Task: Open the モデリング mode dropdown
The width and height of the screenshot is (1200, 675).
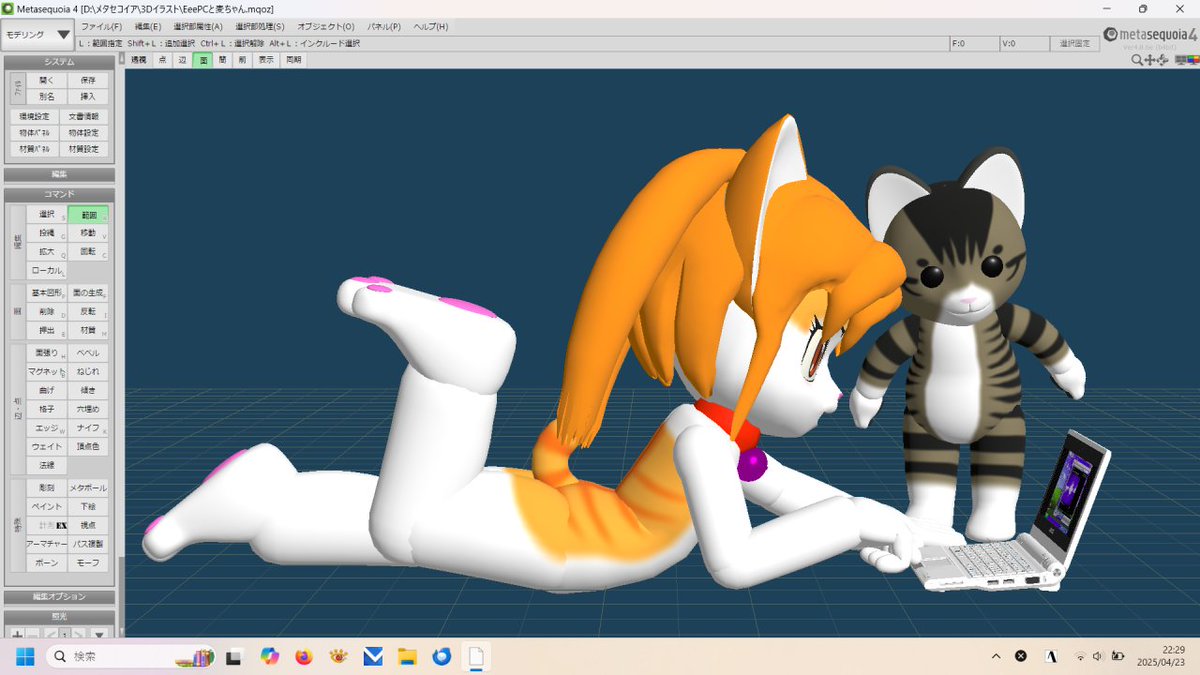Action: coord(38,35)
